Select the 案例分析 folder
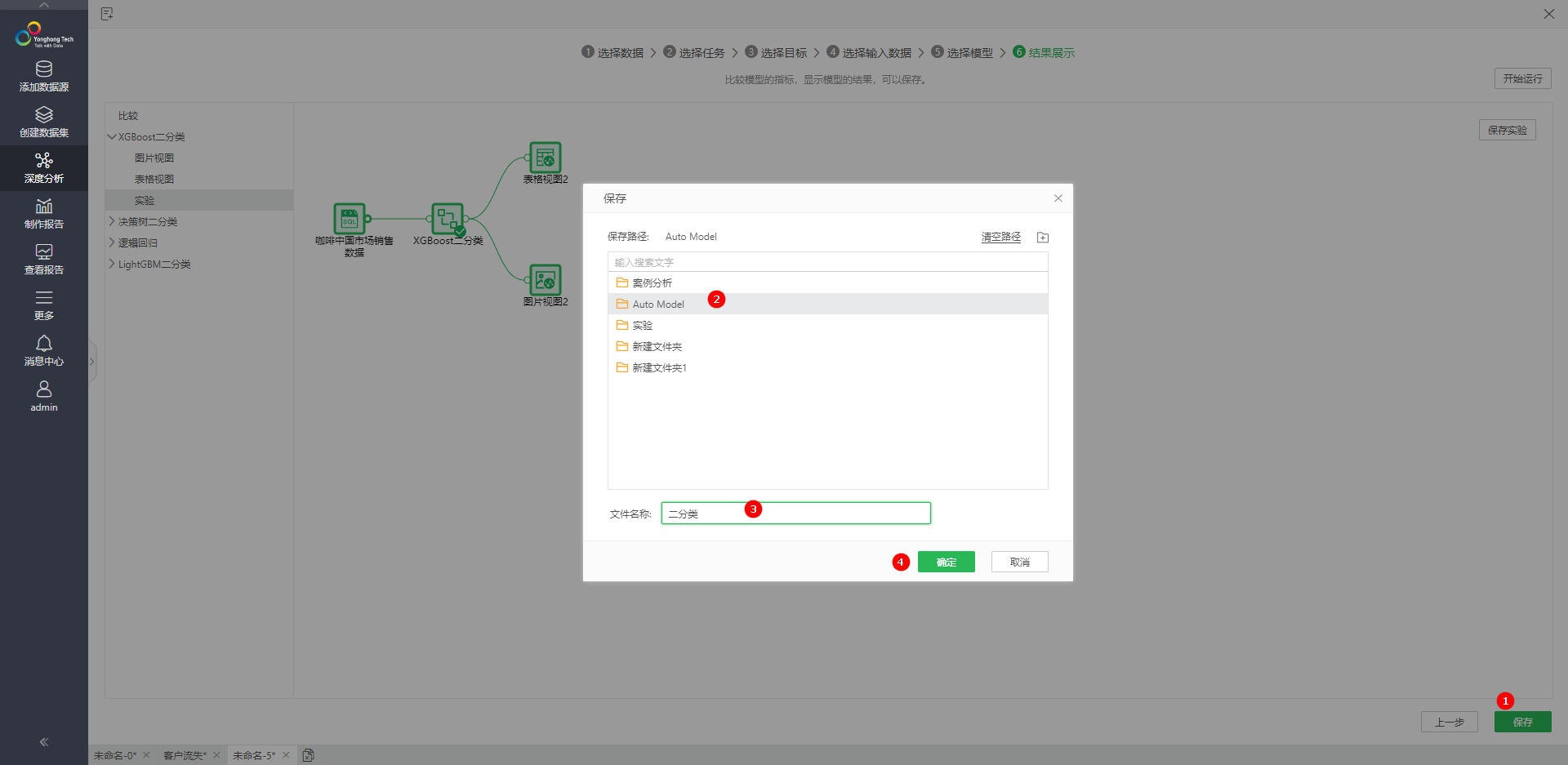Viewport: 1568px width, 765px height. (x=652, y=283)
